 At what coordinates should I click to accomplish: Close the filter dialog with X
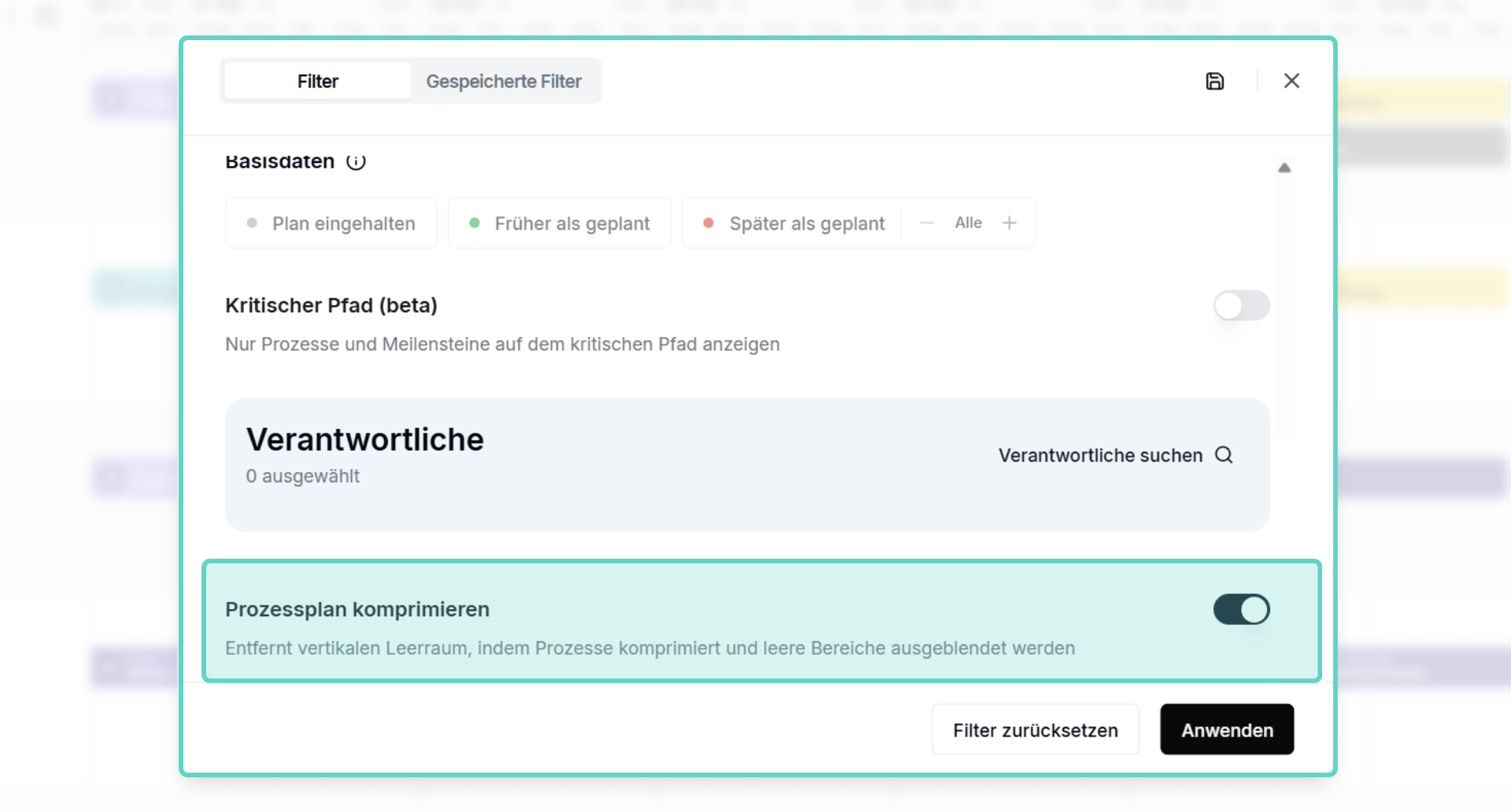click(1291, 81)
